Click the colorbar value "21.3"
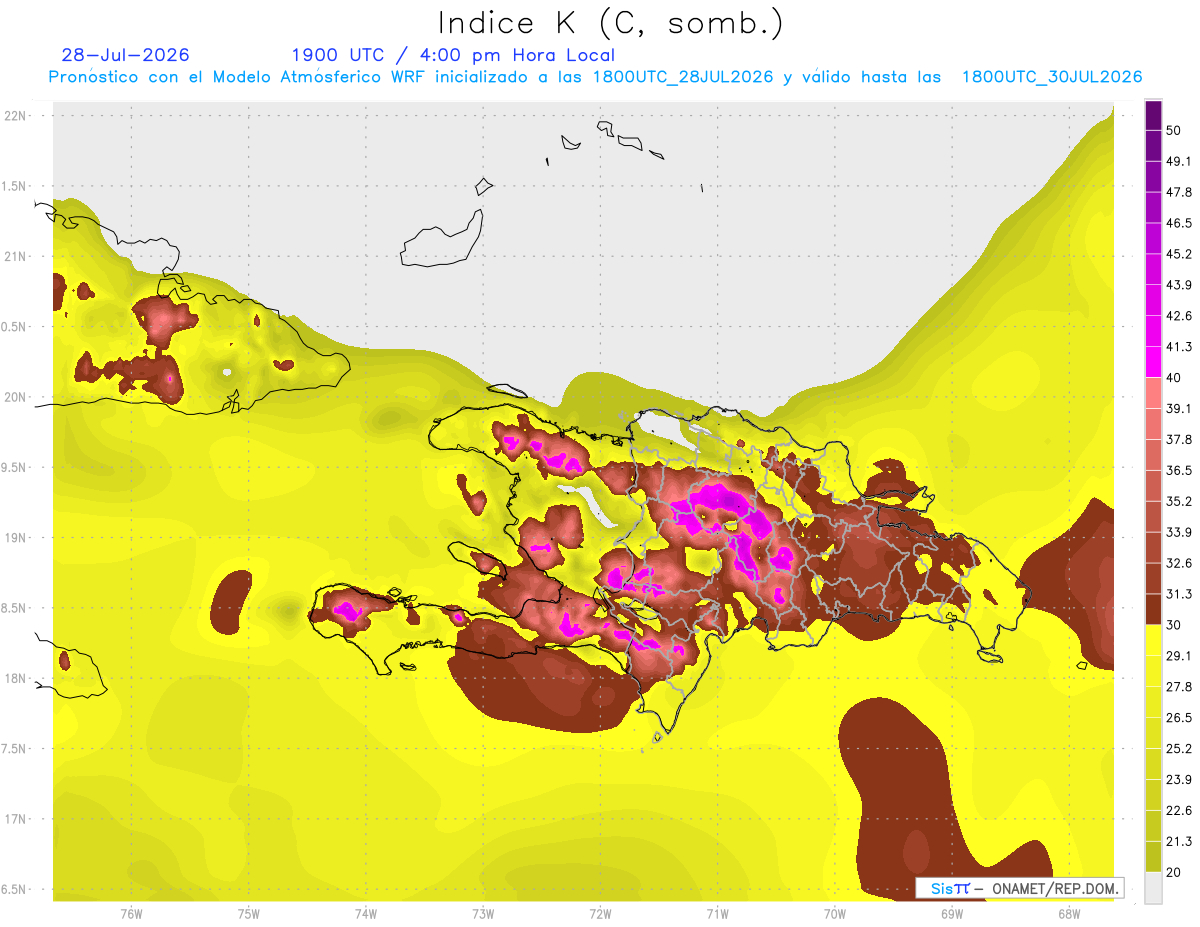Screen dimensions: 1200x927 coord(1179,842)
